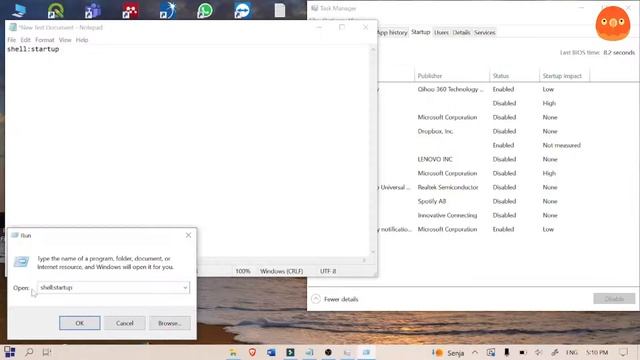
Task: Click the Not measured startup impact cell
Action: pyautogui.click(x=561, y=145)
